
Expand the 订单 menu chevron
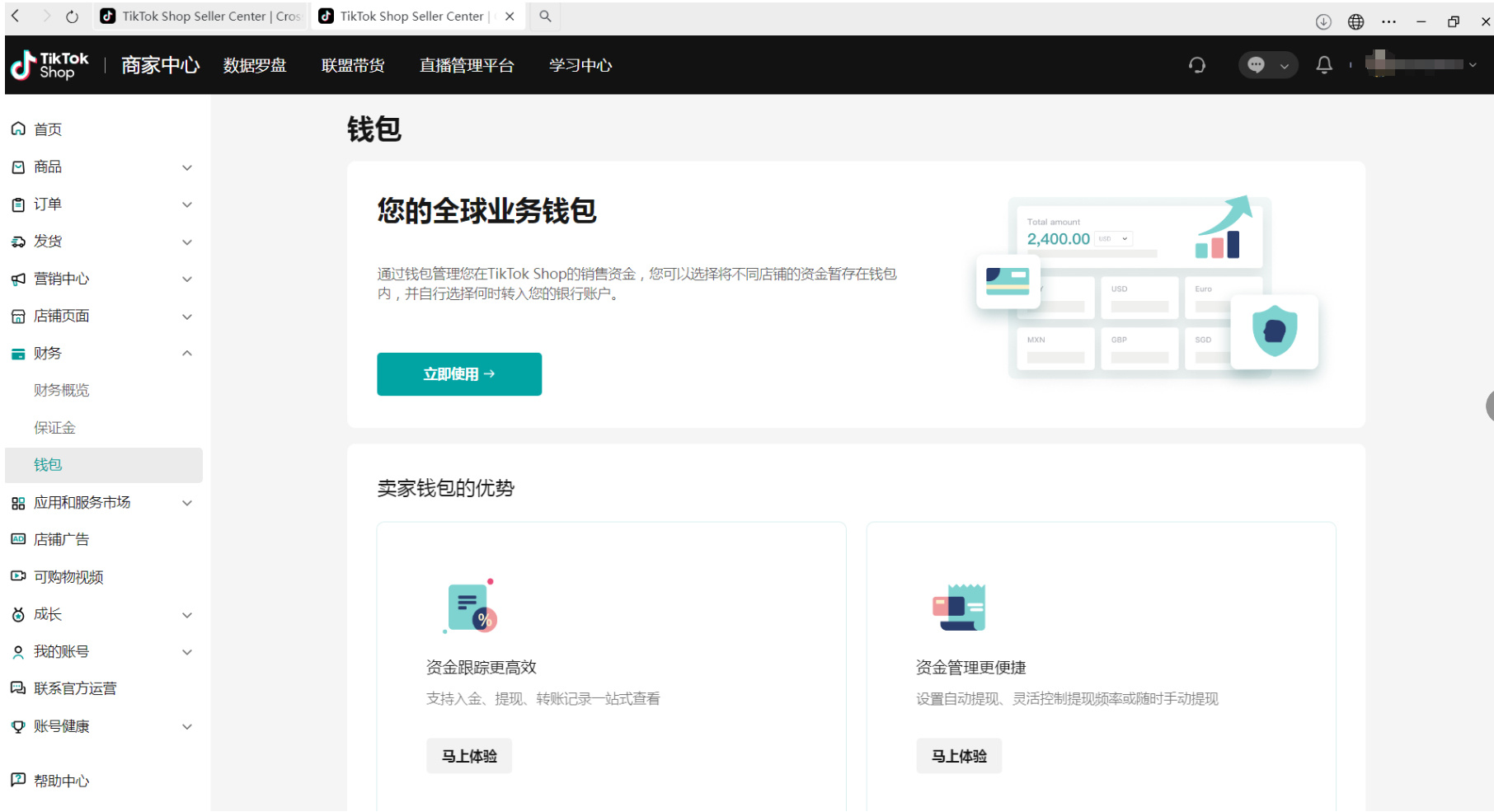(187, 204)
